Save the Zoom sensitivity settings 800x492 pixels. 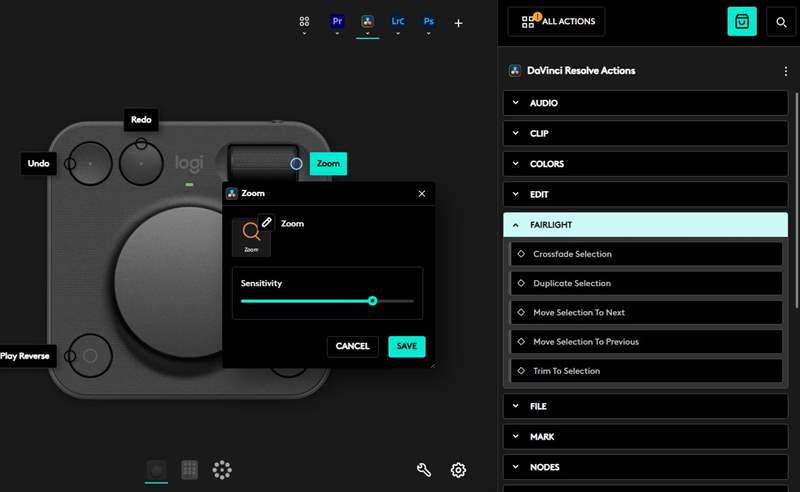[407, 346]
